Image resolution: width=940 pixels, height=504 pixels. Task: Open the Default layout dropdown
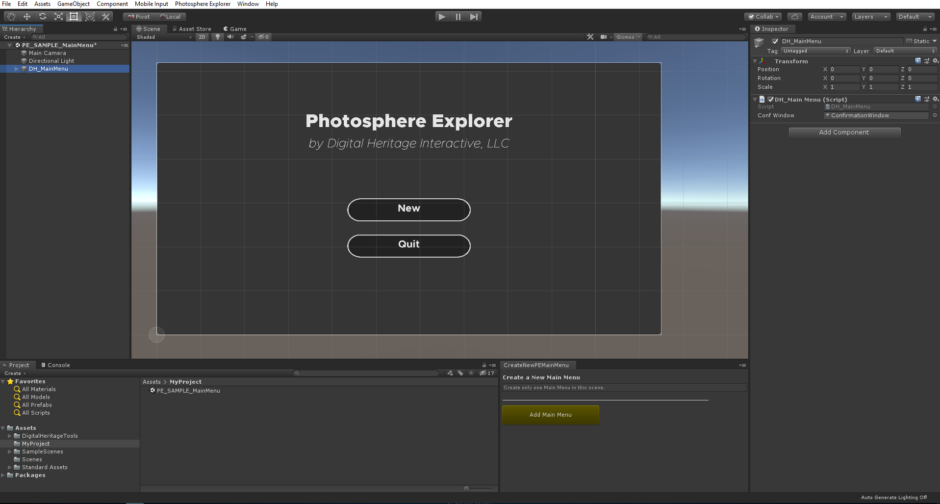[915, 17]
